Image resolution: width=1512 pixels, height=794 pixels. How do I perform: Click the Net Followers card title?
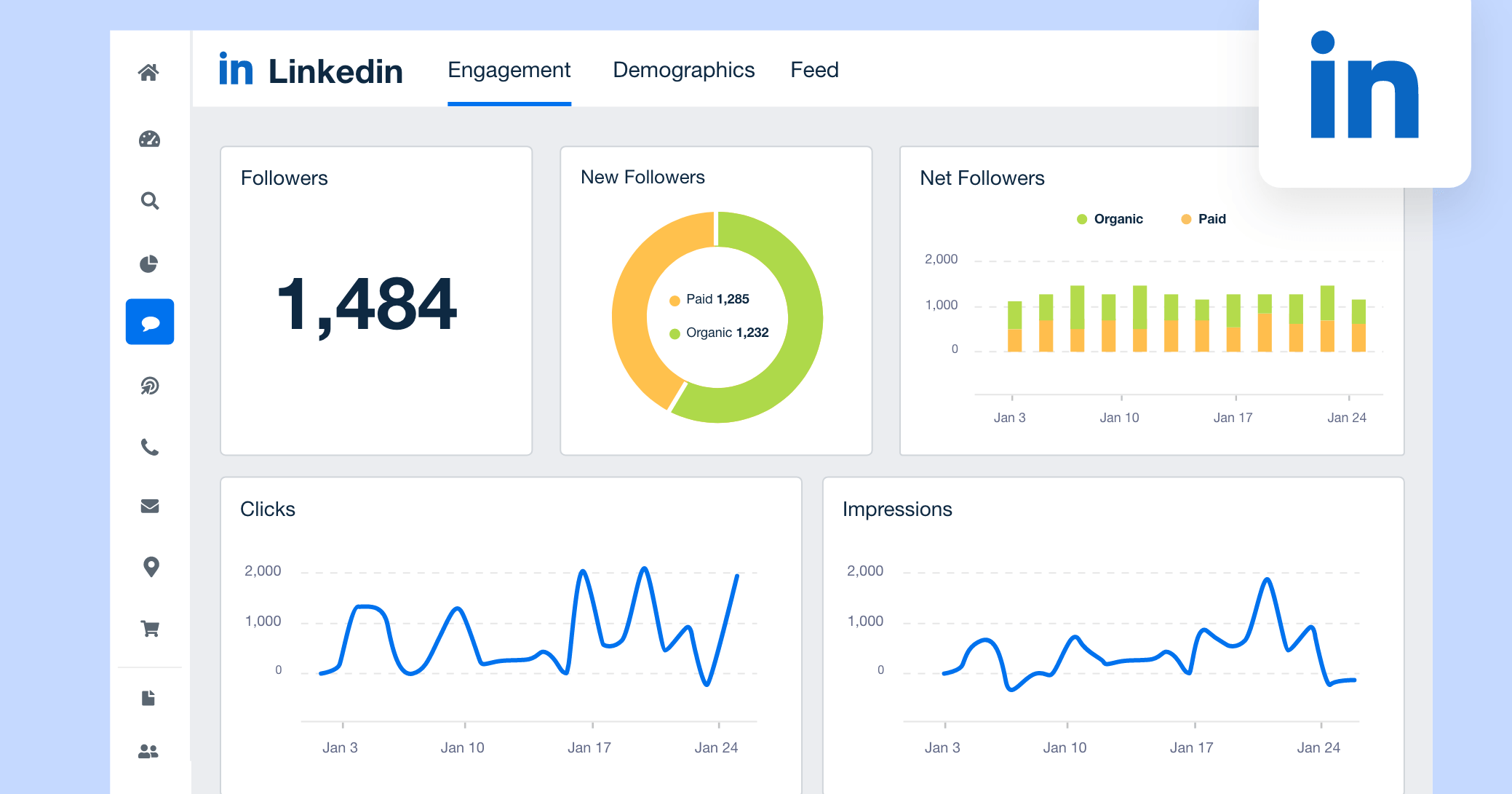[x=982, y=178]
